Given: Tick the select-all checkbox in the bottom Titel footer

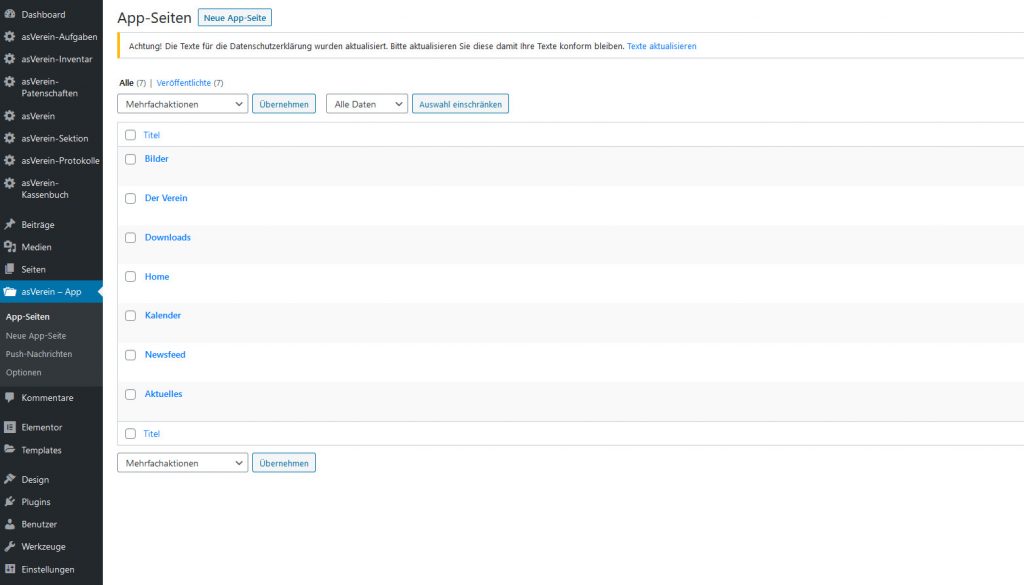Looking at the screenshot, I should 131,434.
